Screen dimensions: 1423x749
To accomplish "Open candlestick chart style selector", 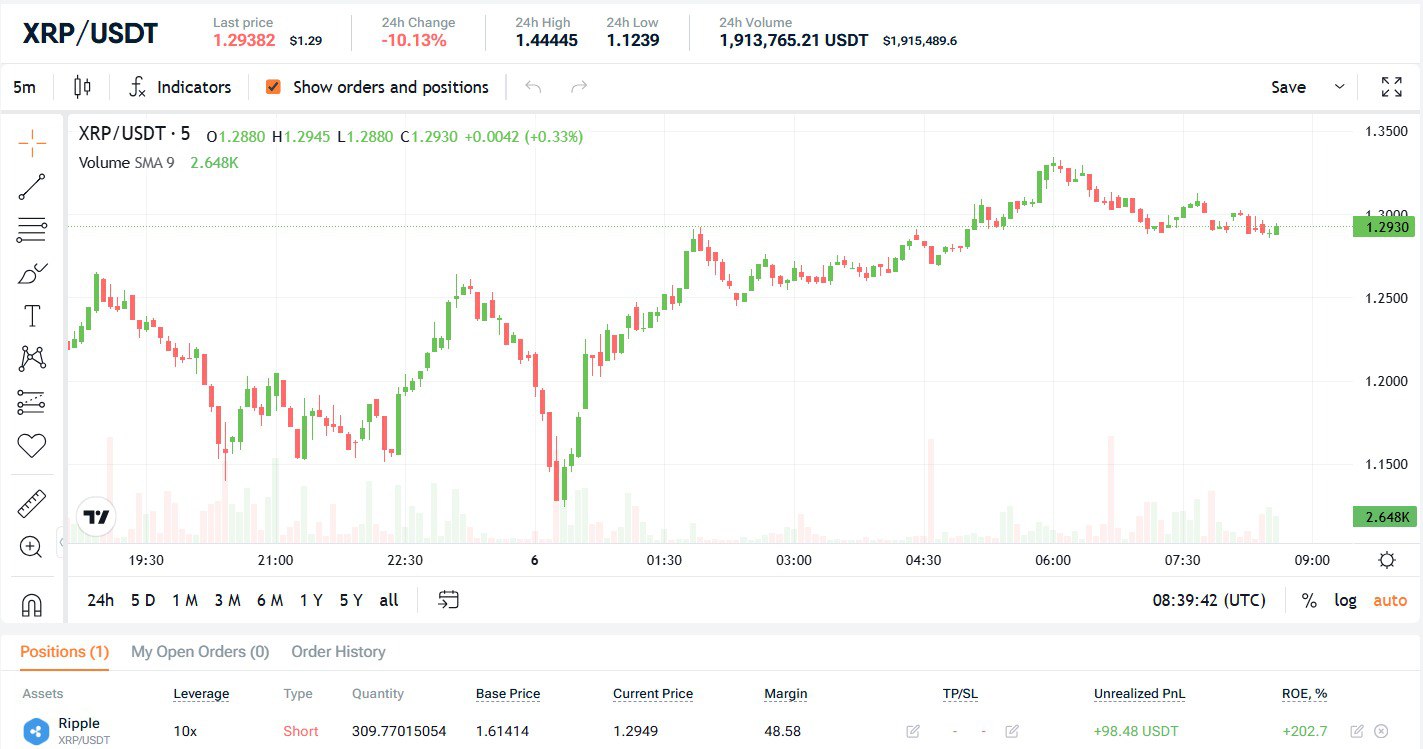I will coord(82,87).
